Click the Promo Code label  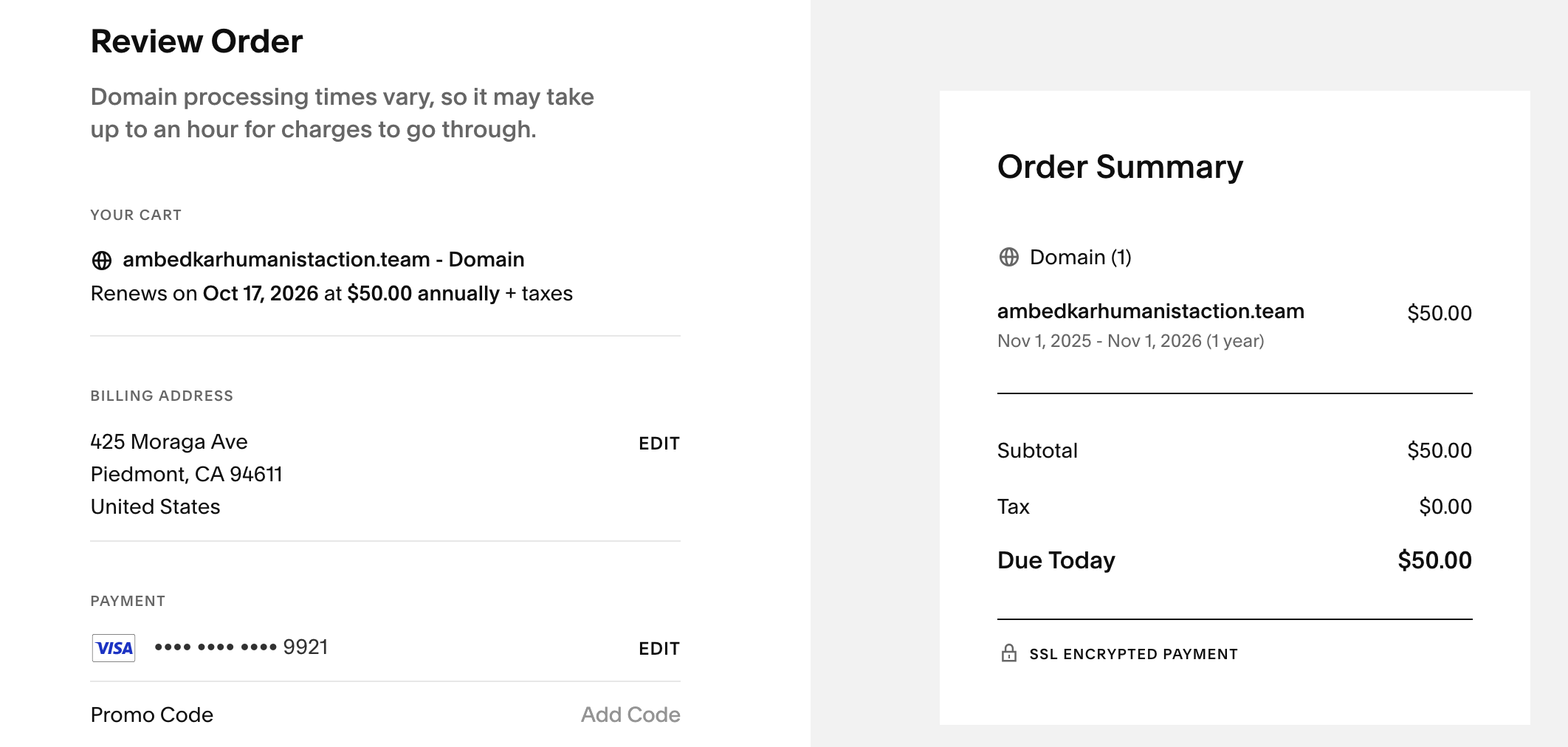[152, 715]
